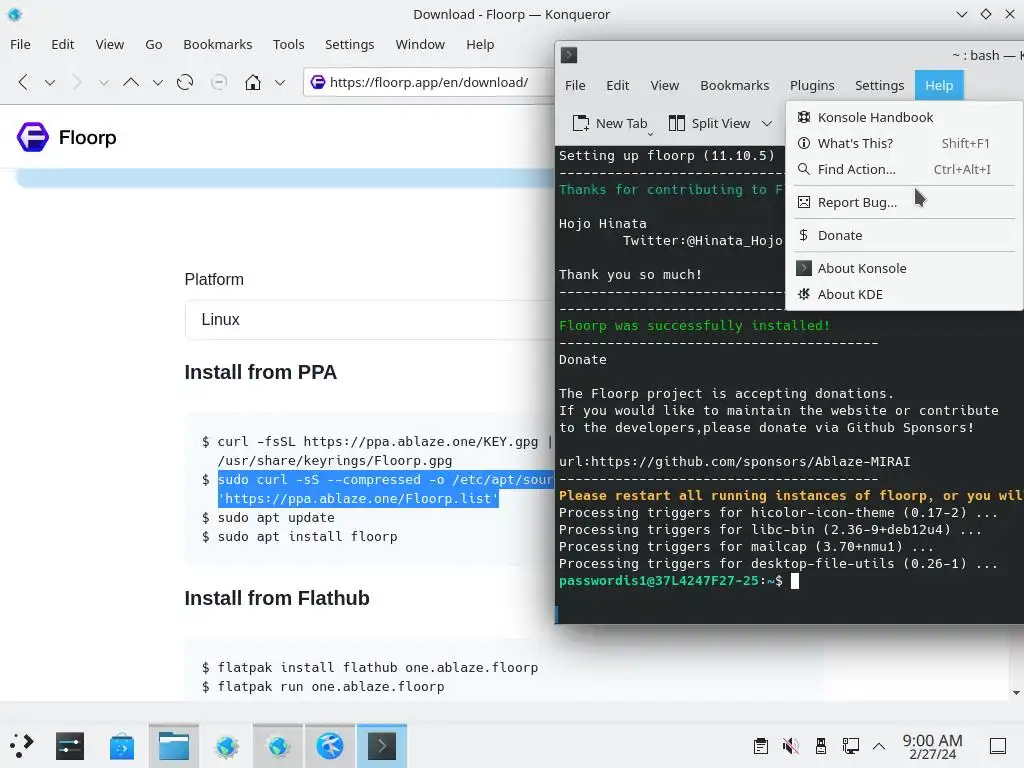This screenshot has height=768, width=1024.
Task: Open Konsole Handbook from Help menu
Action: [x=904, y=118]
